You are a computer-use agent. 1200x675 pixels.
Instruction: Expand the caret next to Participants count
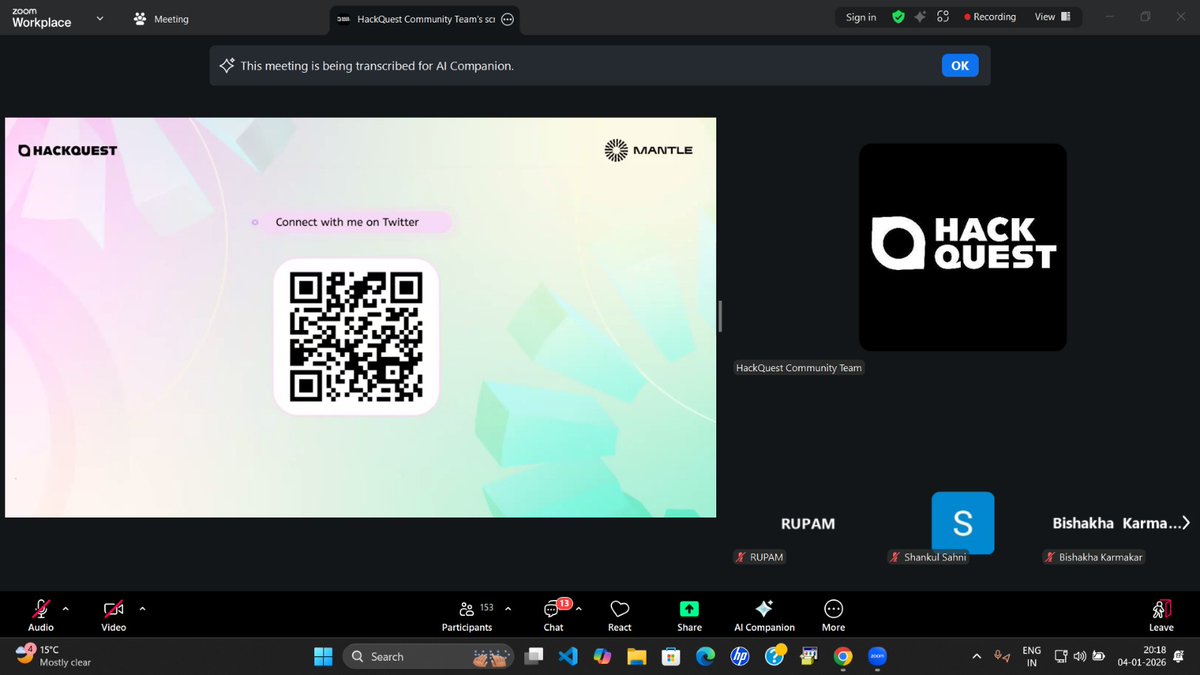508,608
